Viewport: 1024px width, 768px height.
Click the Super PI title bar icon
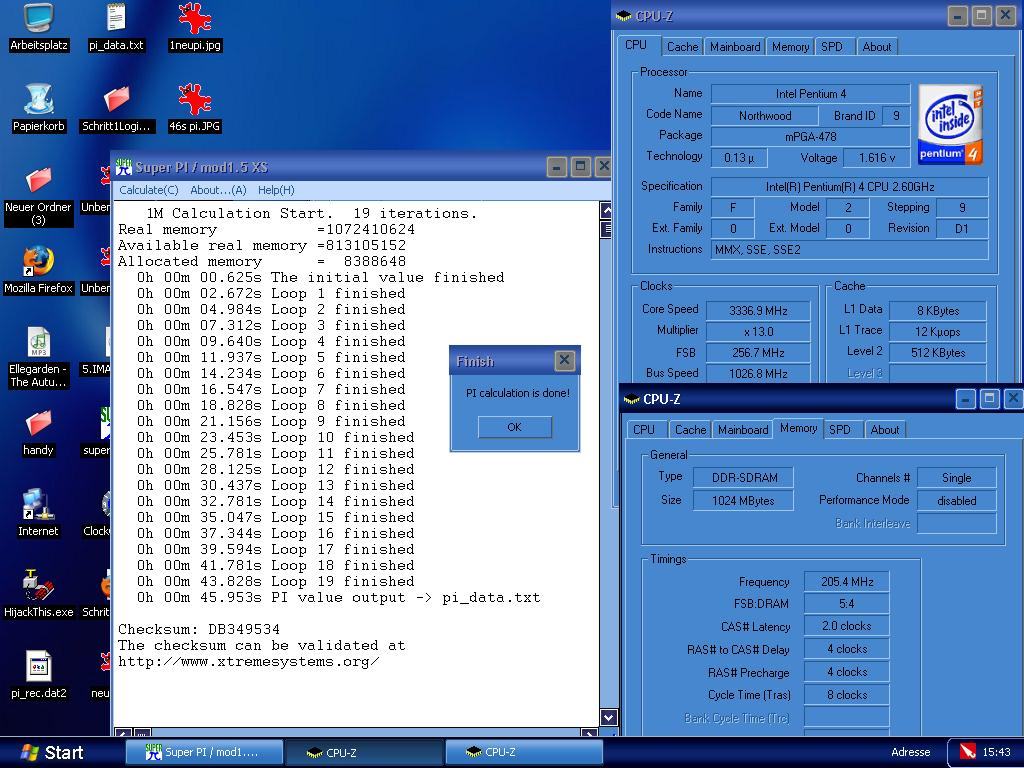pyautogui.click(x=123, y=167)
